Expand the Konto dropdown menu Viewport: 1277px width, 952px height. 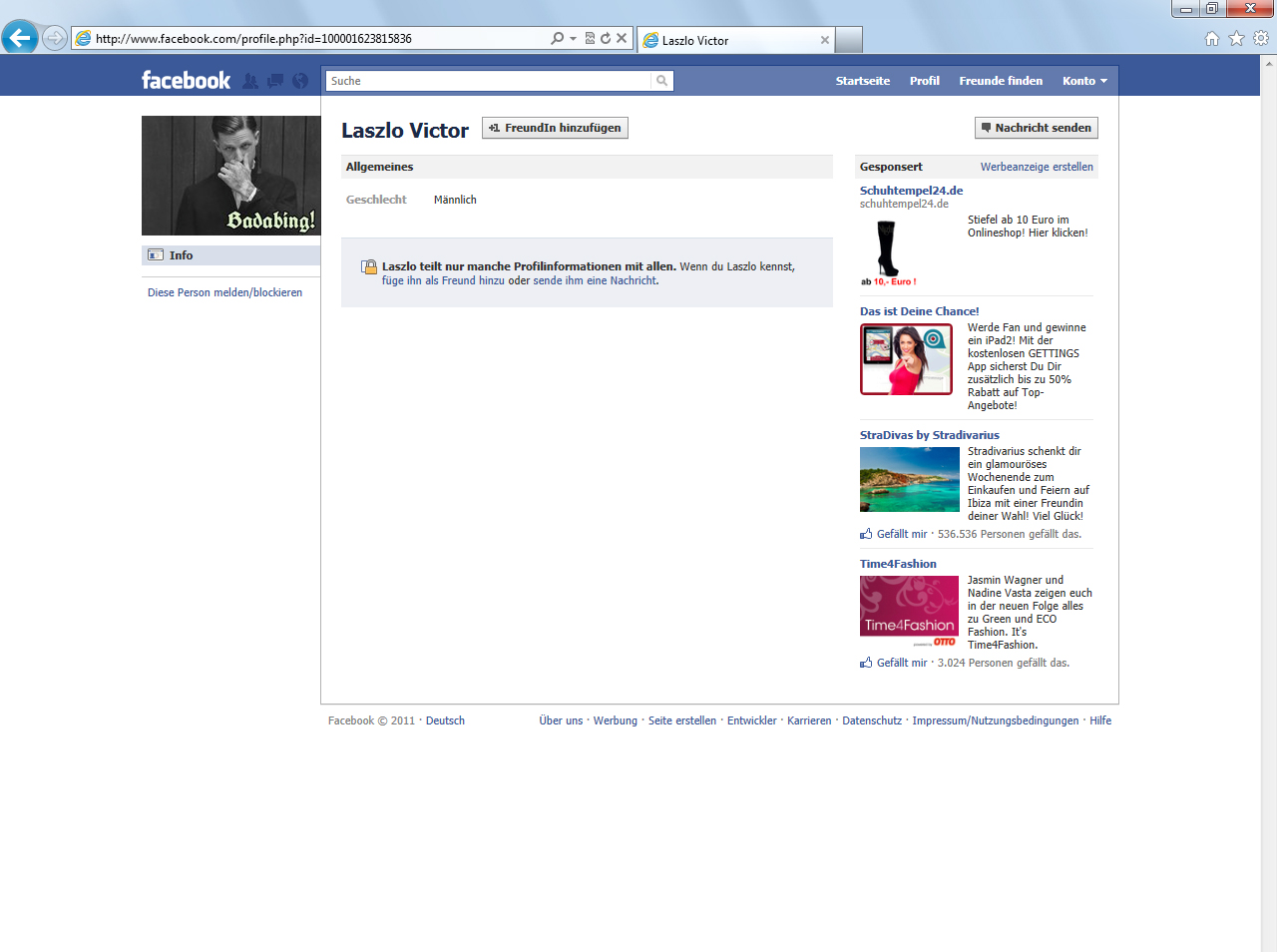[1084, 81]
